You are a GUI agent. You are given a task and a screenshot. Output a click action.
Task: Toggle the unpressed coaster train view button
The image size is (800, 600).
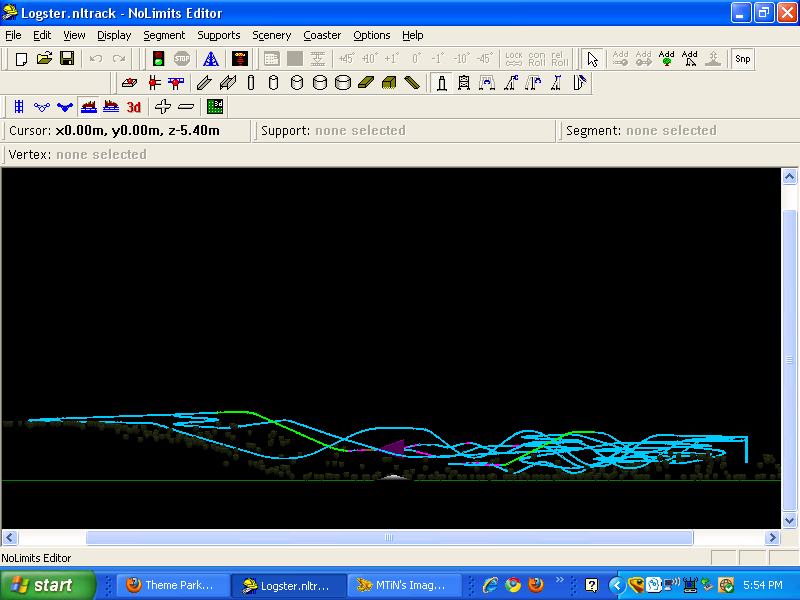(111, 107)
